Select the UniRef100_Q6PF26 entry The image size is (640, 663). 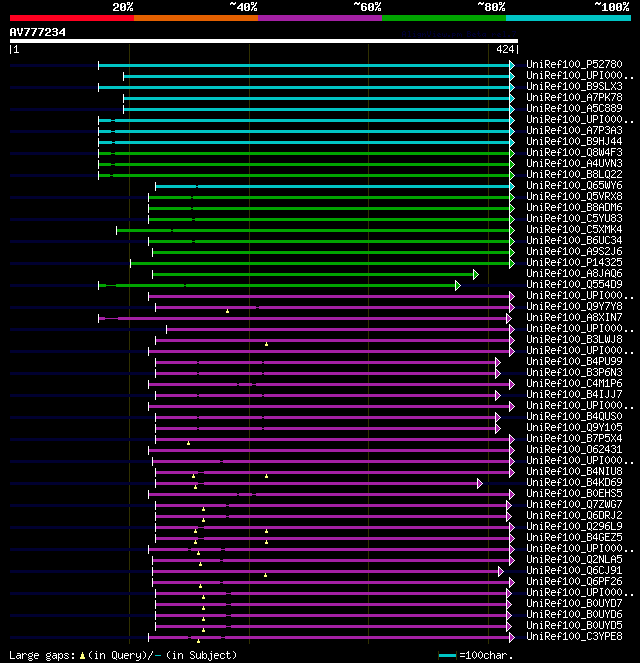tap(574, 581)
